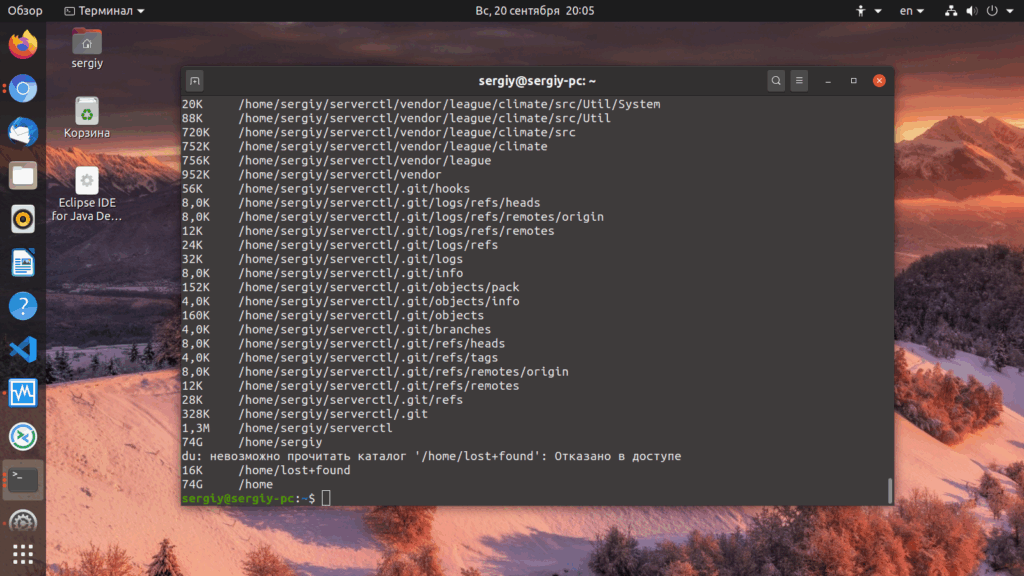Select the Terminal dock icon

[23, 480]
